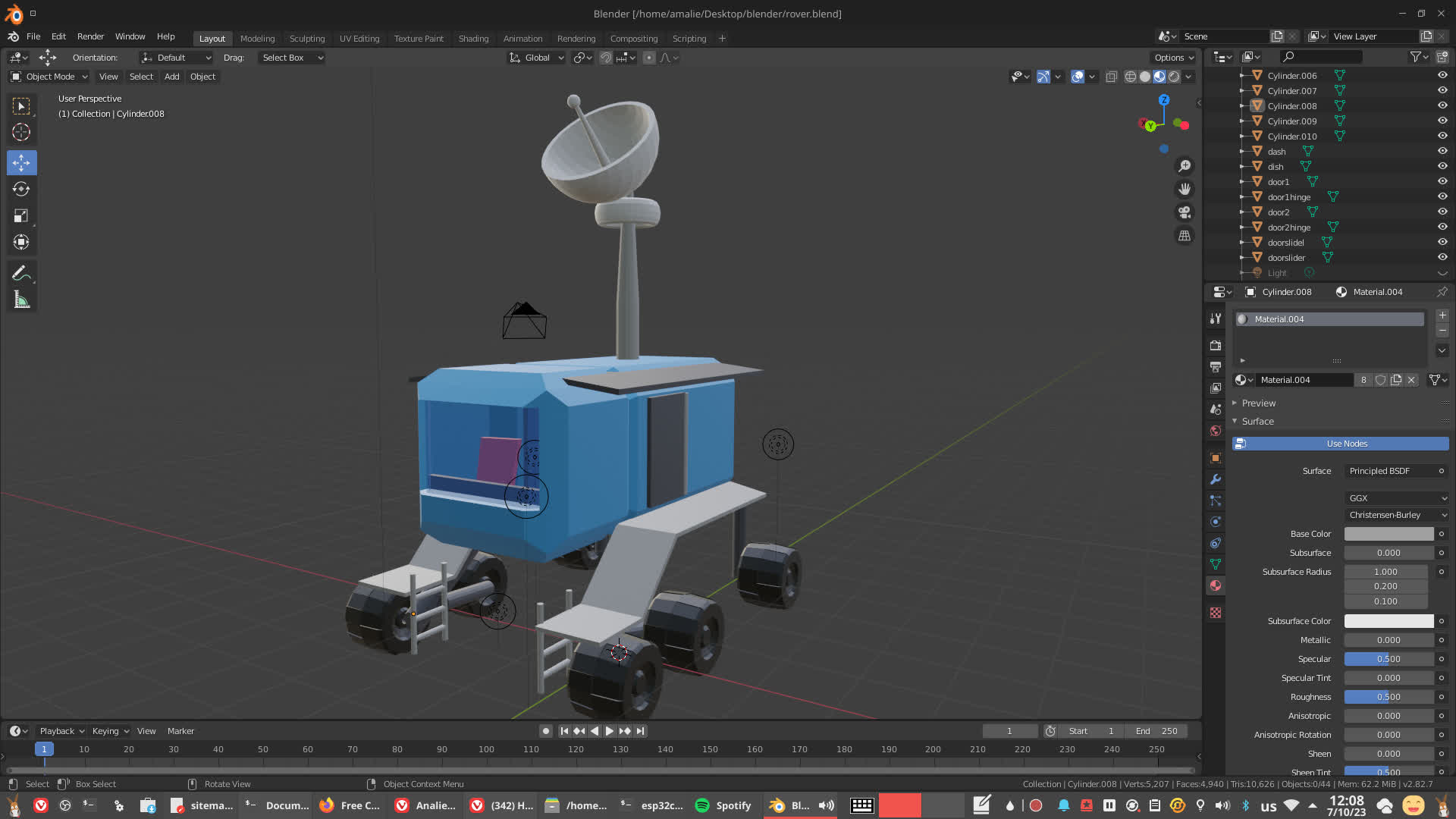
Task: Open the World properties tab
Action: point(1216,431)
